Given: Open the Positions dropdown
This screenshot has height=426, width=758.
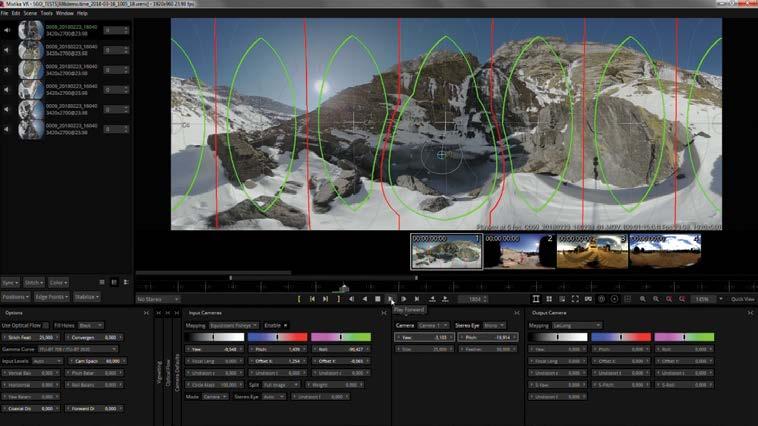Looking at the screenshot, I should point(16,297).
